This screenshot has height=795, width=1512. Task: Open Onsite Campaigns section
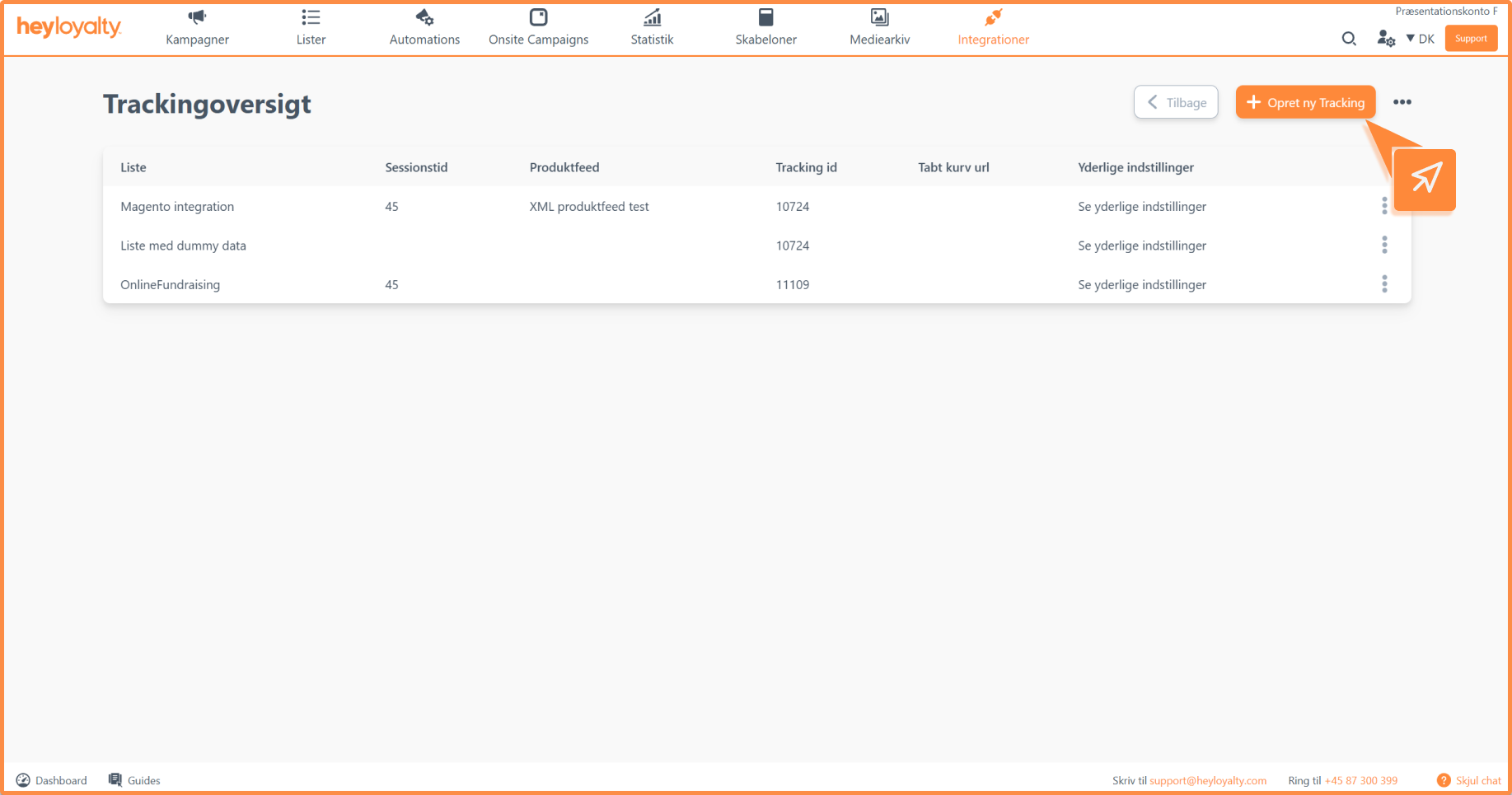pyautogui.click(x=538, y=27)
